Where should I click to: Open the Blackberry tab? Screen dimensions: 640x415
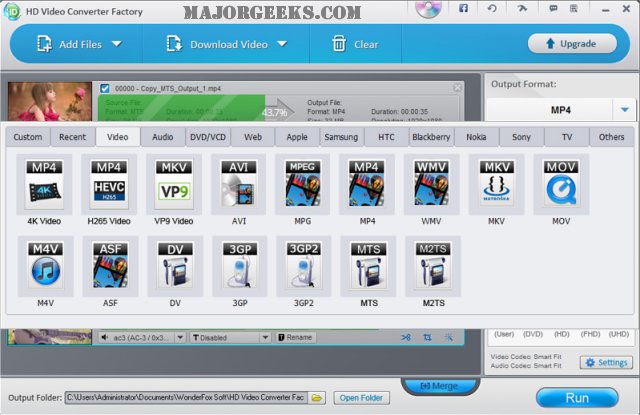tap(431, 137)
